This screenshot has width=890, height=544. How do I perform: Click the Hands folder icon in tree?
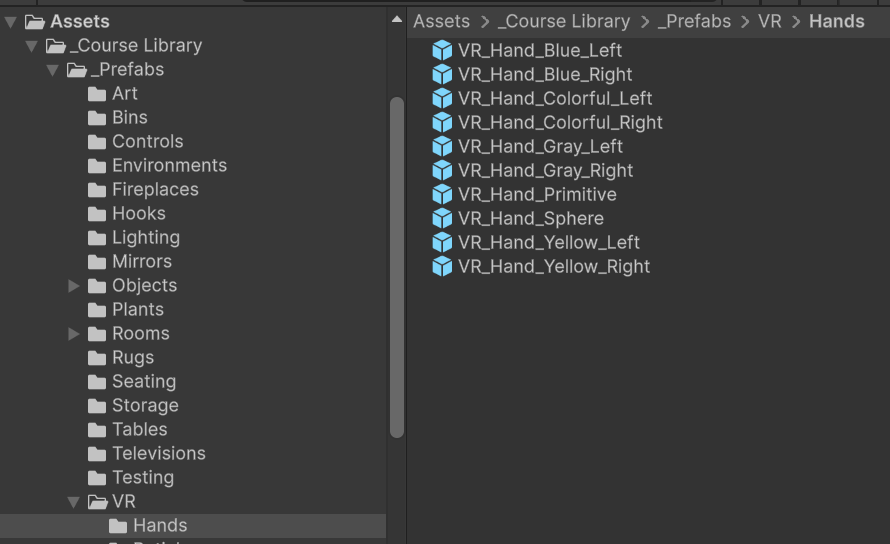click(x=118, y=526)
